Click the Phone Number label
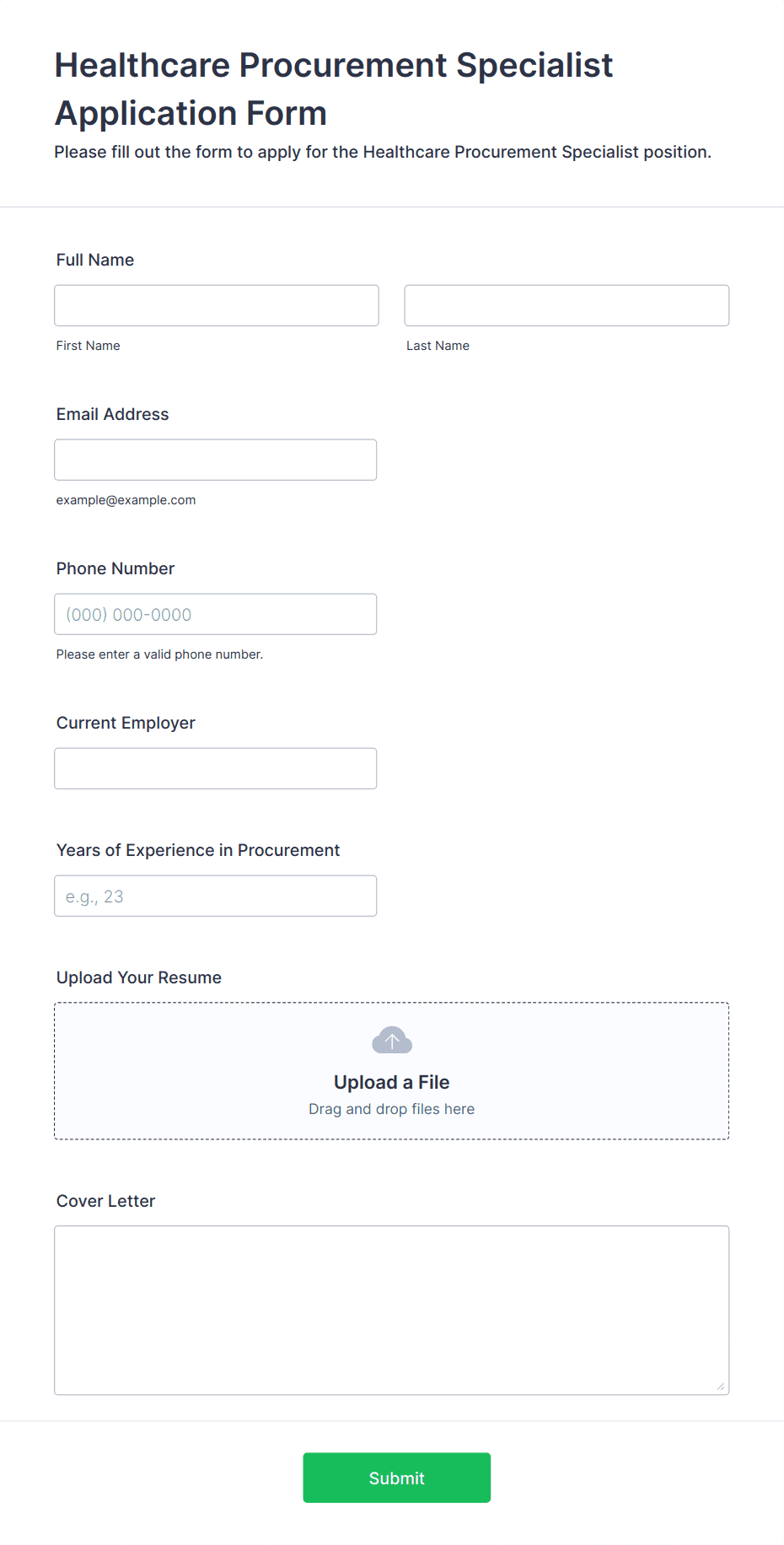 [x=115, y=568]
